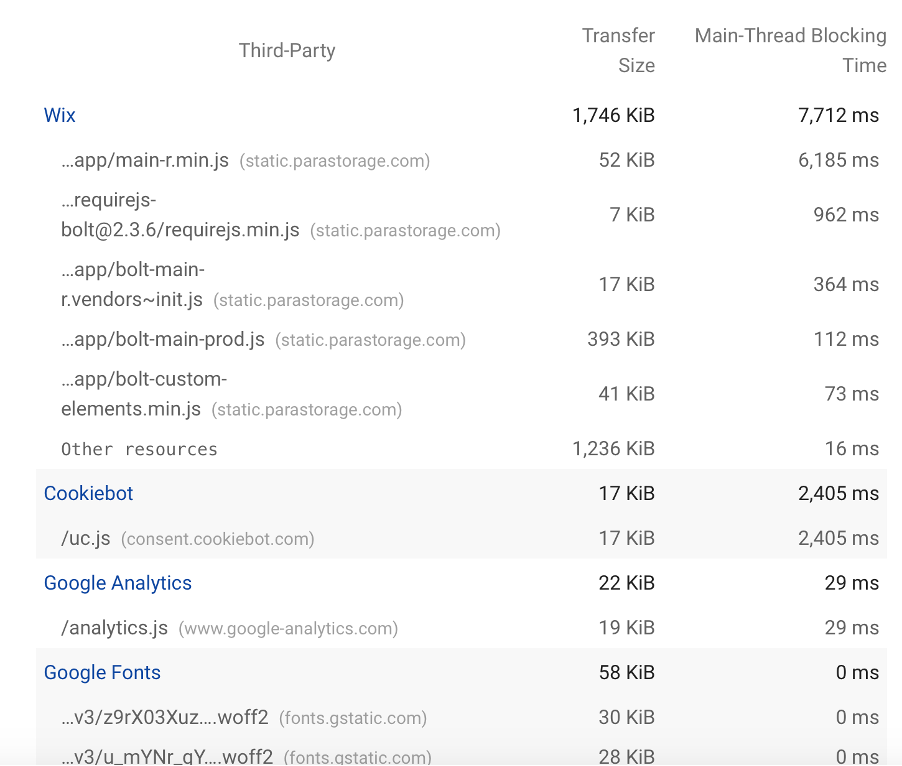Click Google Fonts 58 KiB size

click(x=626, y=672)
